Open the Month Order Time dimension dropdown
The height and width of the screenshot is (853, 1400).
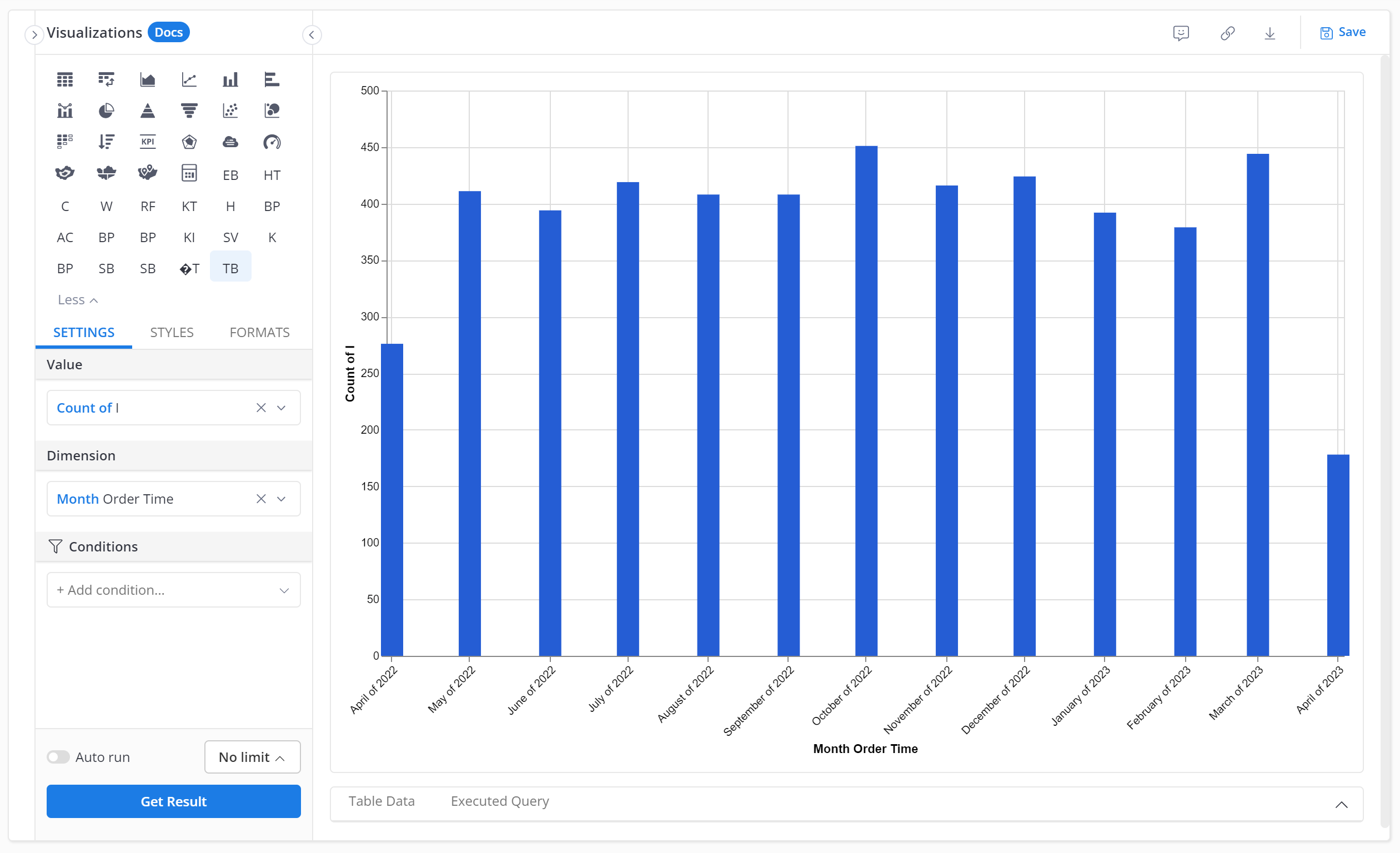pos(282,497)
